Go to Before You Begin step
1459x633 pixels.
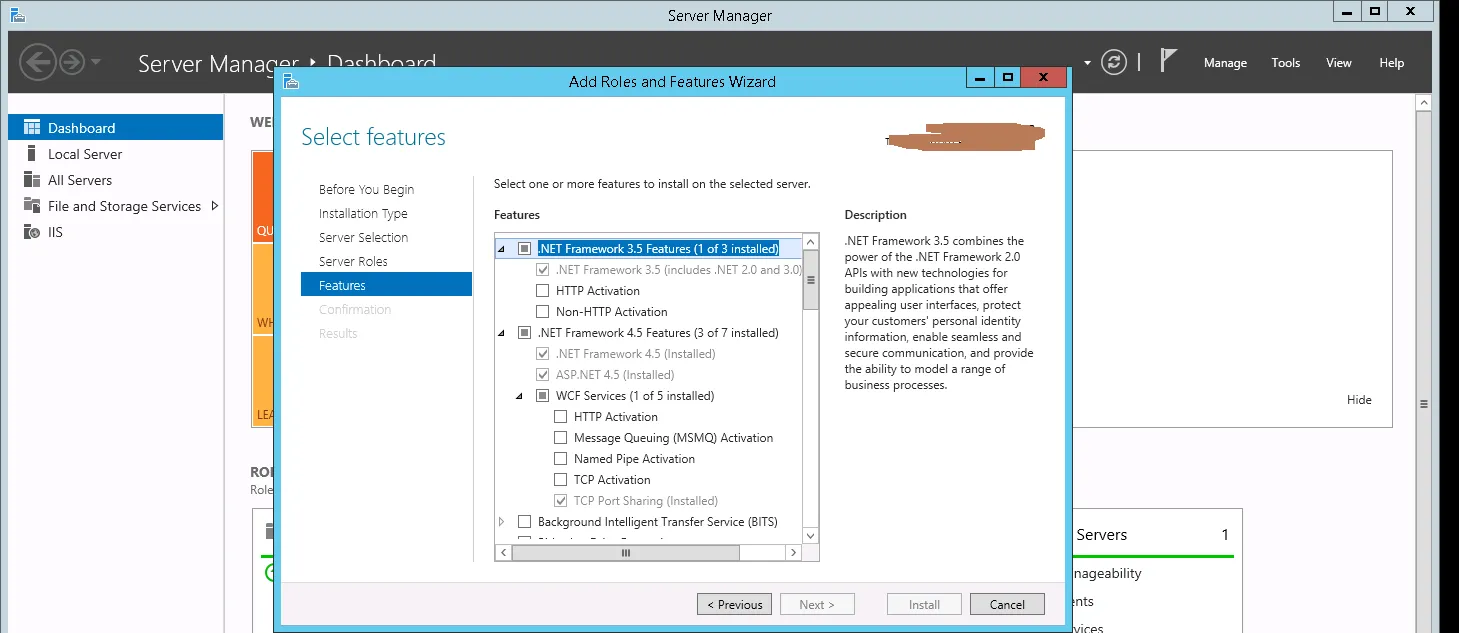click(366, 190)
